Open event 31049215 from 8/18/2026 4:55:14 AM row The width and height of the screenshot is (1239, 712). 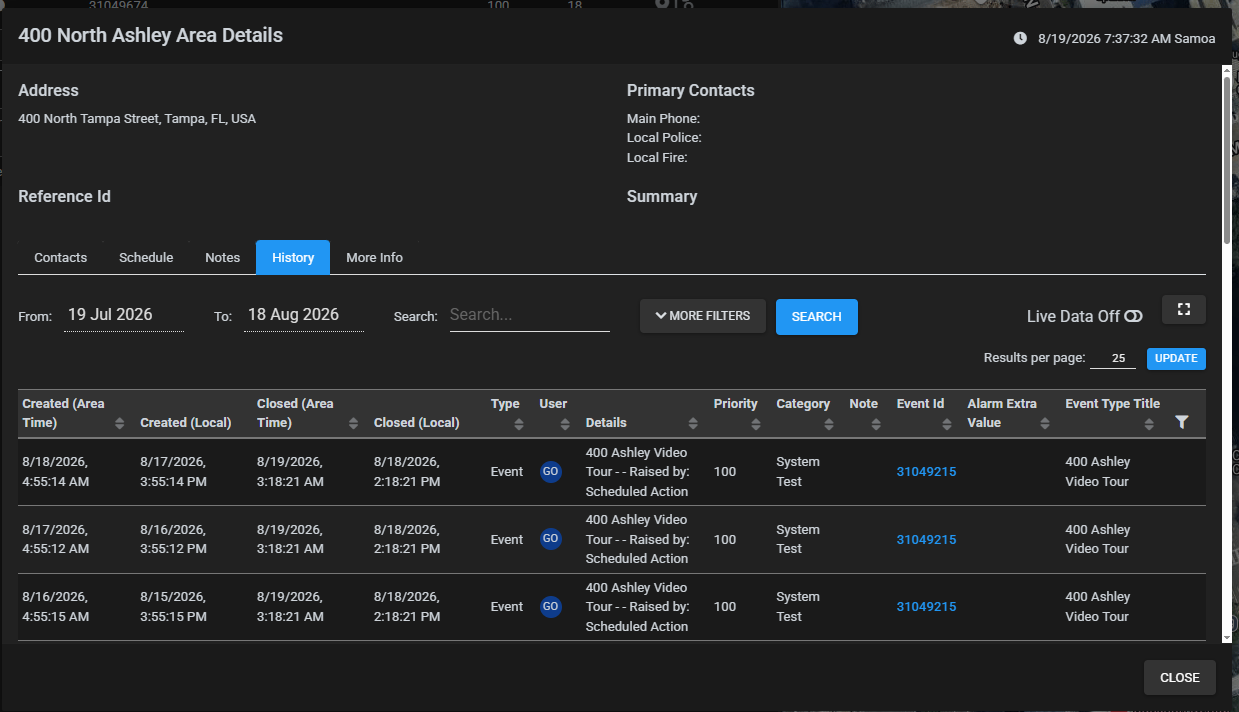926,472
